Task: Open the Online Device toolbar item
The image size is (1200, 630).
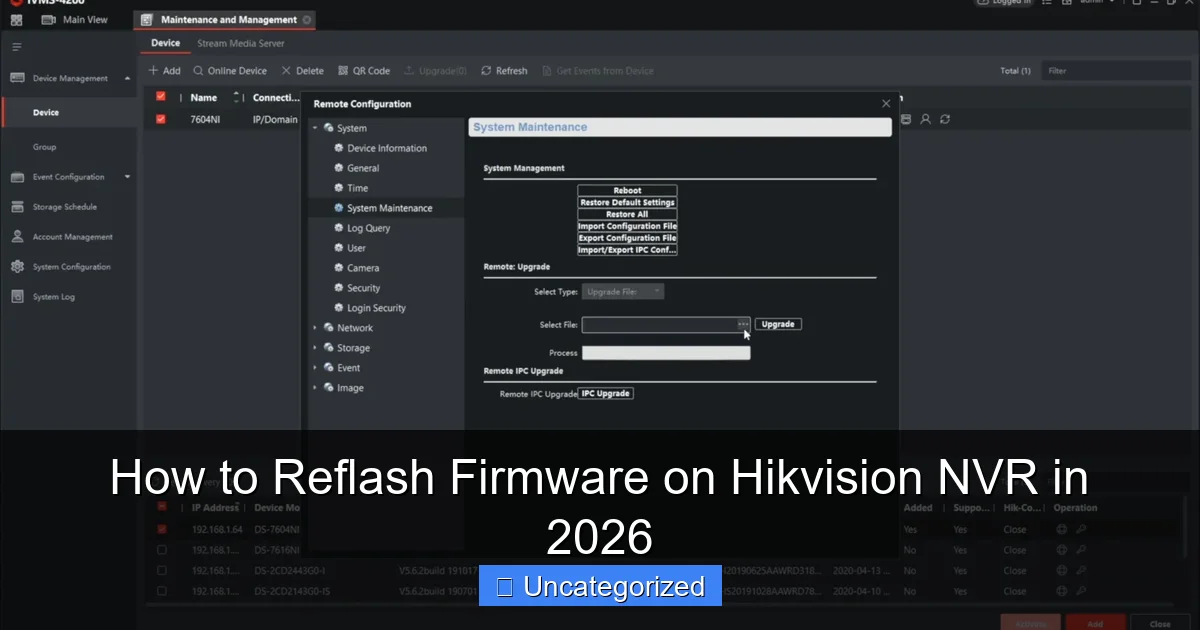Action: click(230, 70)
